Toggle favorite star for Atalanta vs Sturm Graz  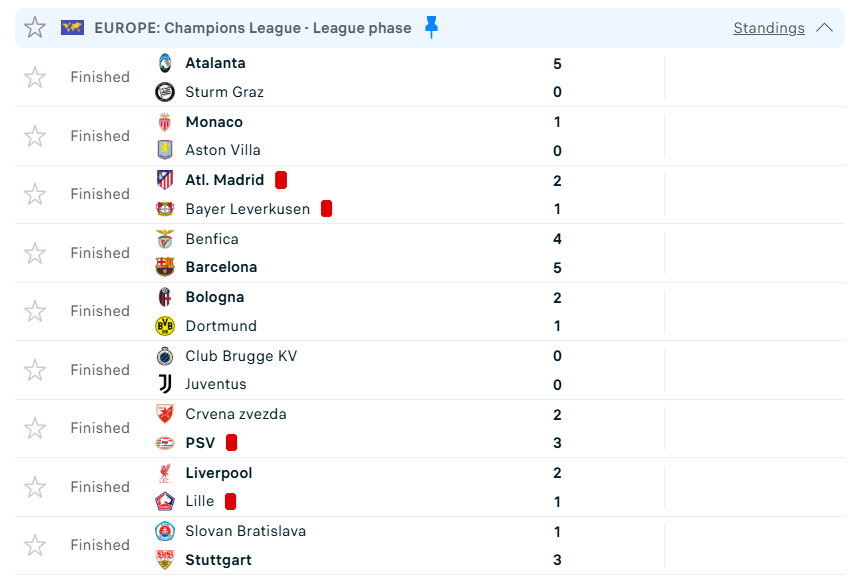tap(35, 77)
